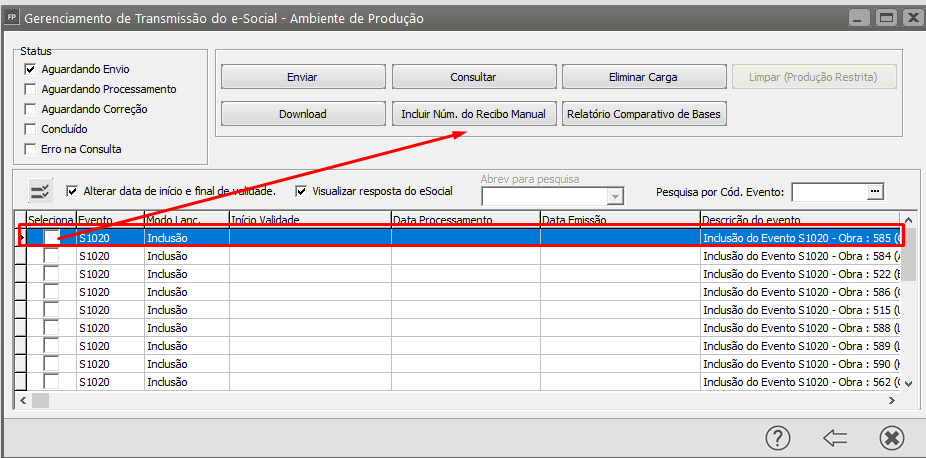Click the Pesquisa por Cód. Evento field

click(x=830, y=192)
